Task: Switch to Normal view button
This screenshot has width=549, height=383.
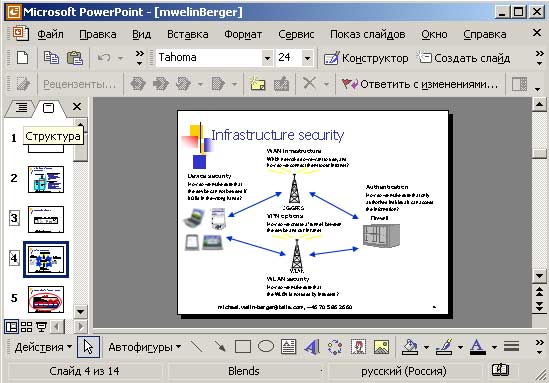Action: [11, 327]
